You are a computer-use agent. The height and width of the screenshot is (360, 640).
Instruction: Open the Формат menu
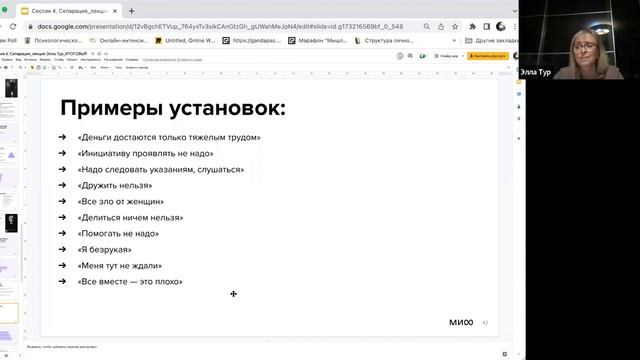[x=45, y=60]
